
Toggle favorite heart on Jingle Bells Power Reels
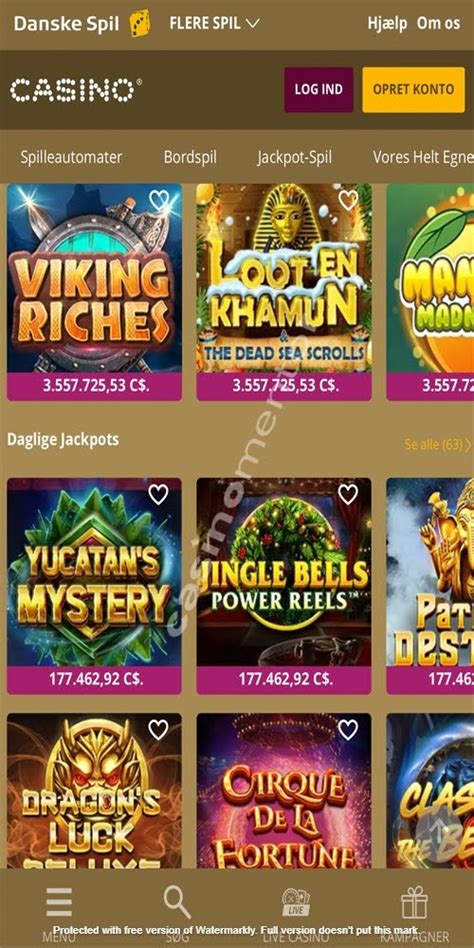pyautogui.click(x=348, y=495)
